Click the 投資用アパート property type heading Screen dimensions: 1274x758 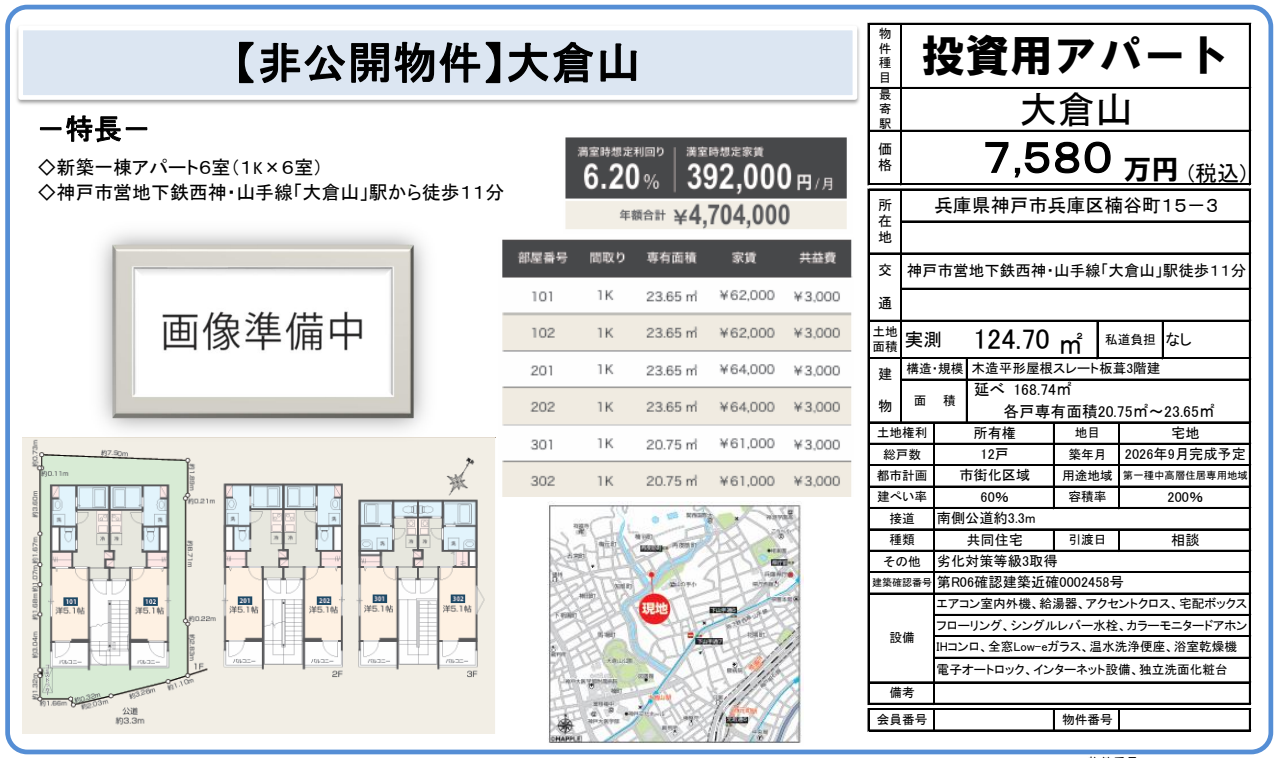1075,56
